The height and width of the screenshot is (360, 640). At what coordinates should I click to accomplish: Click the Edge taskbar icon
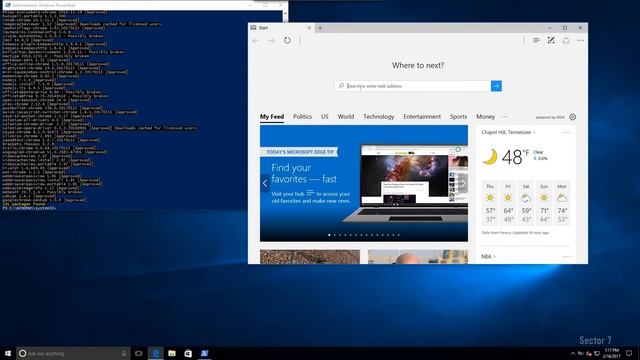(156, 353)
